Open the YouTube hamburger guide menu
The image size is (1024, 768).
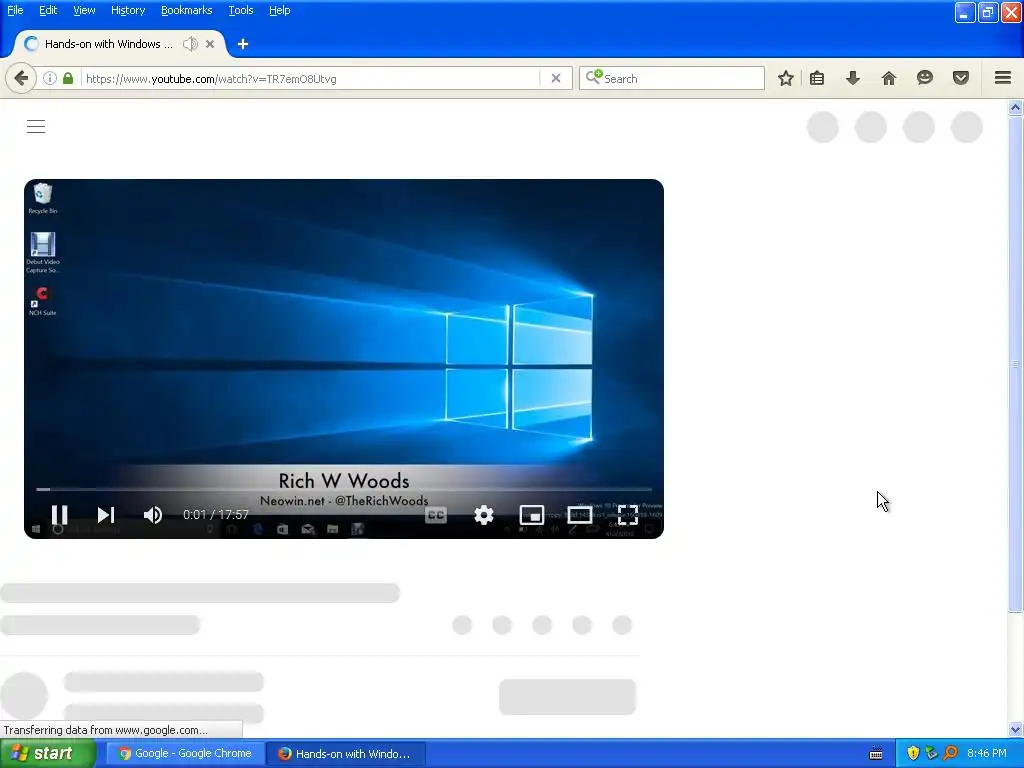pos(36,127)
